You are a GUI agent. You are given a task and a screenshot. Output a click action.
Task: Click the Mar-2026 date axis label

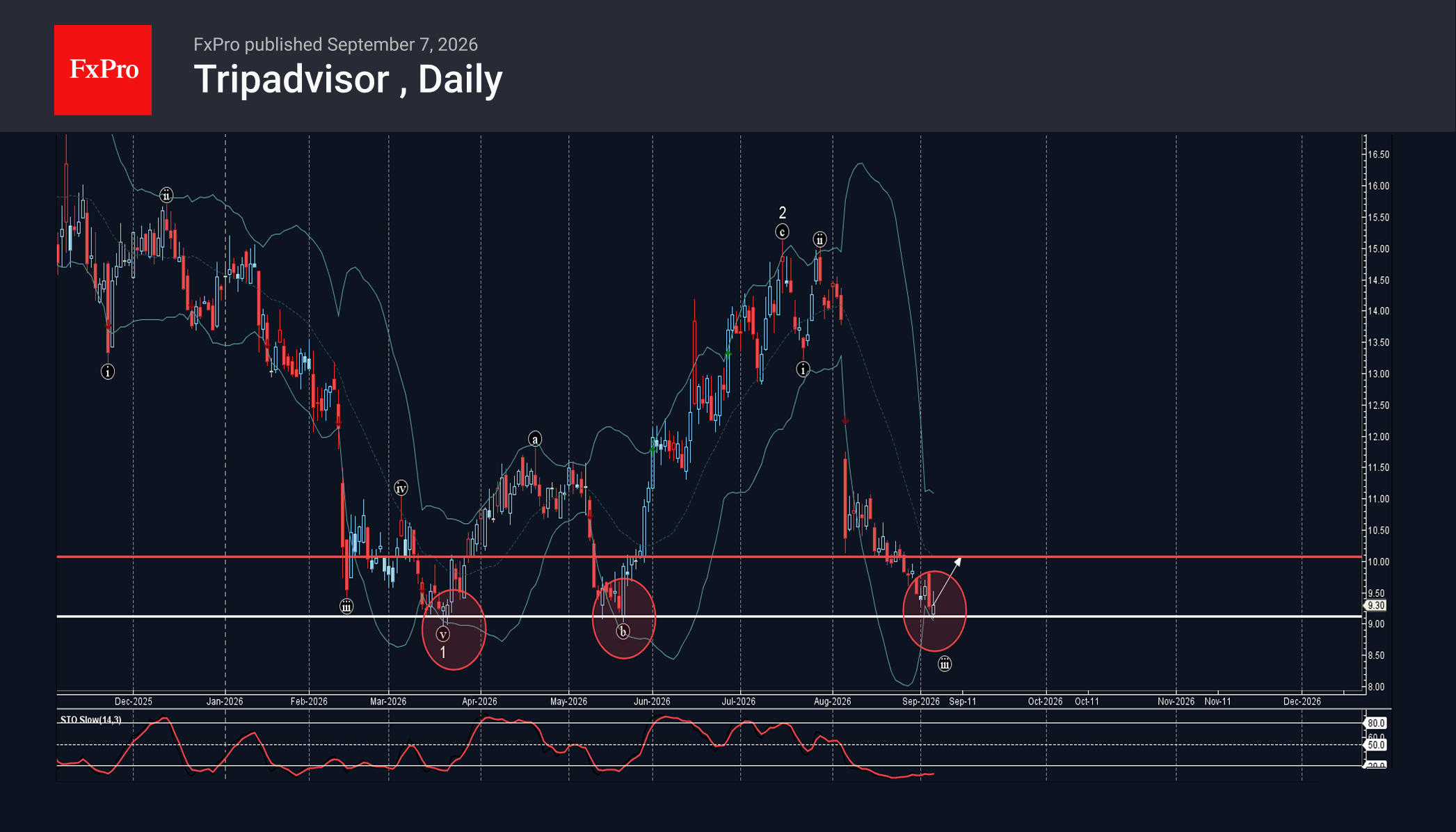[x=388, y=701]
